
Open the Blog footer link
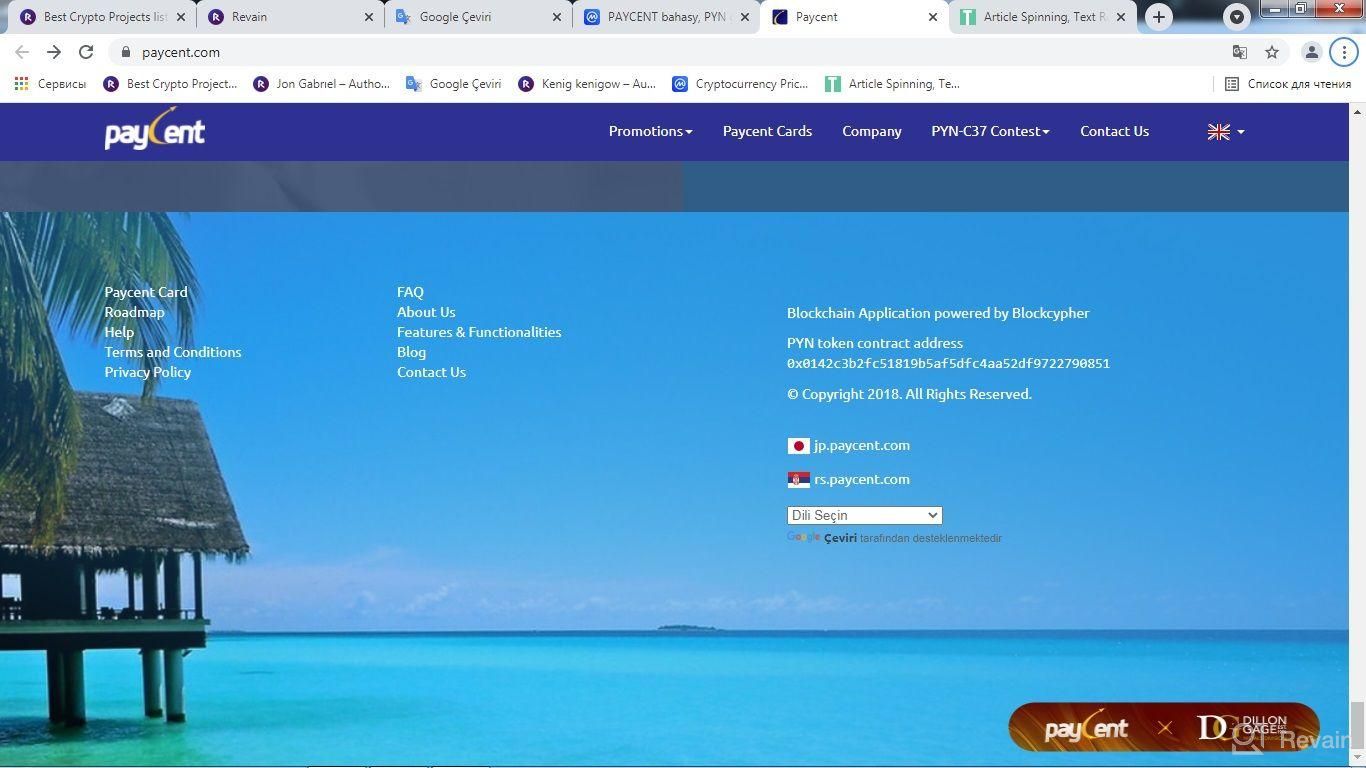(x=411, y=352)
